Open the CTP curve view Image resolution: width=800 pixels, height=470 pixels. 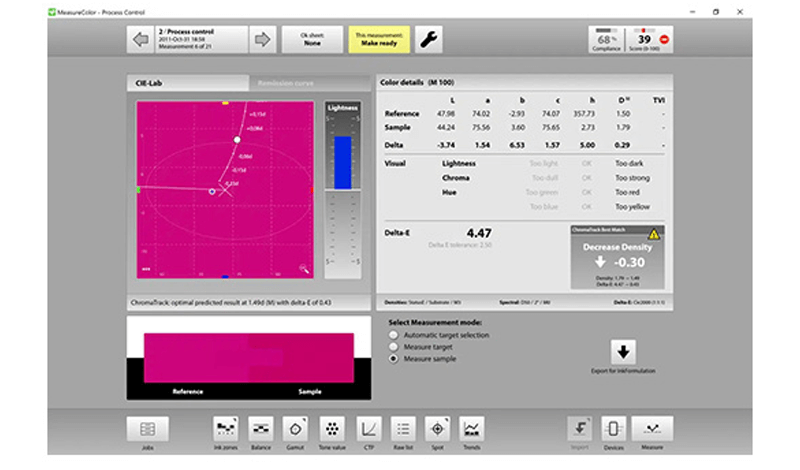click(368, 429)
